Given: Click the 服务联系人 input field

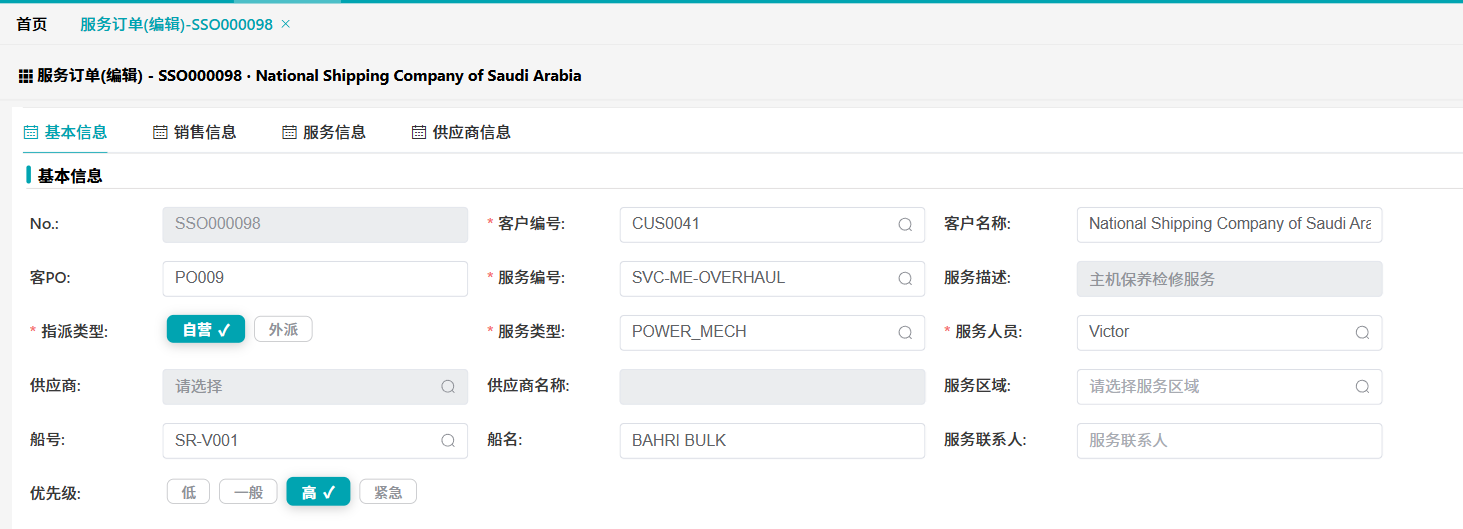Looking at the screenshot, I should (x=1229, y=441).
